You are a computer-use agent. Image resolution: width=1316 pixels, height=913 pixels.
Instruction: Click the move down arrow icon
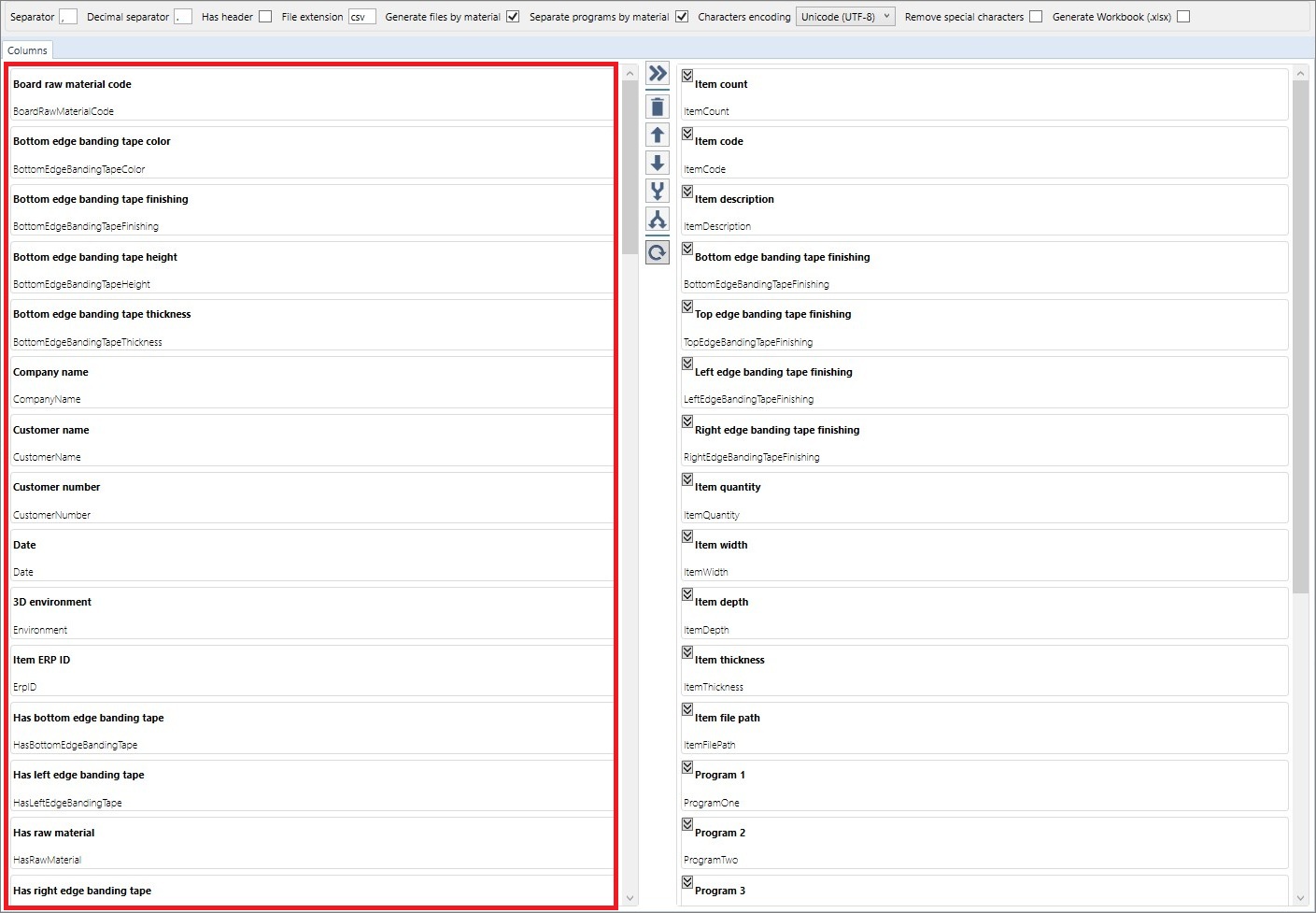coord(658,164)
